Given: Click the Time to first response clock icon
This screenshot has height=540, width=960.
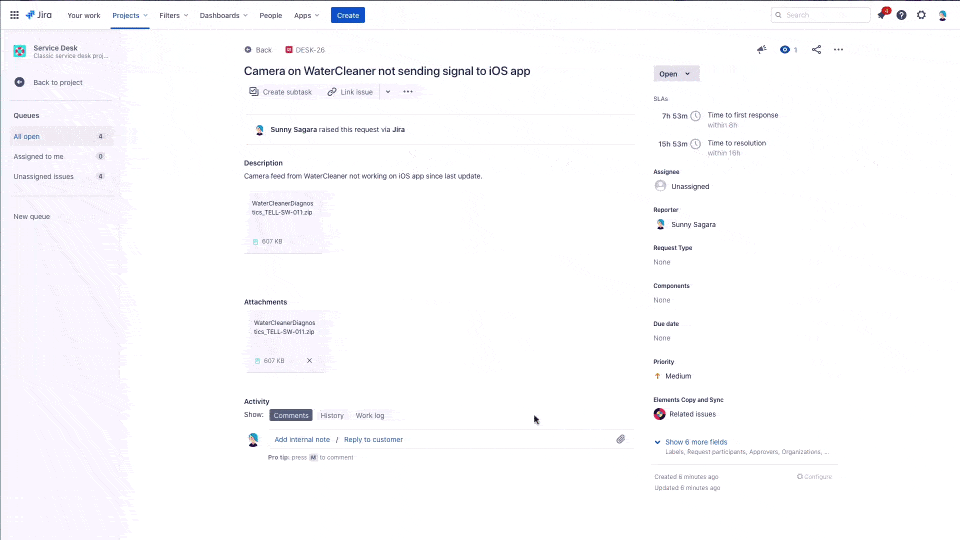Looking at the screenshot, I should [x=696, y=116].
